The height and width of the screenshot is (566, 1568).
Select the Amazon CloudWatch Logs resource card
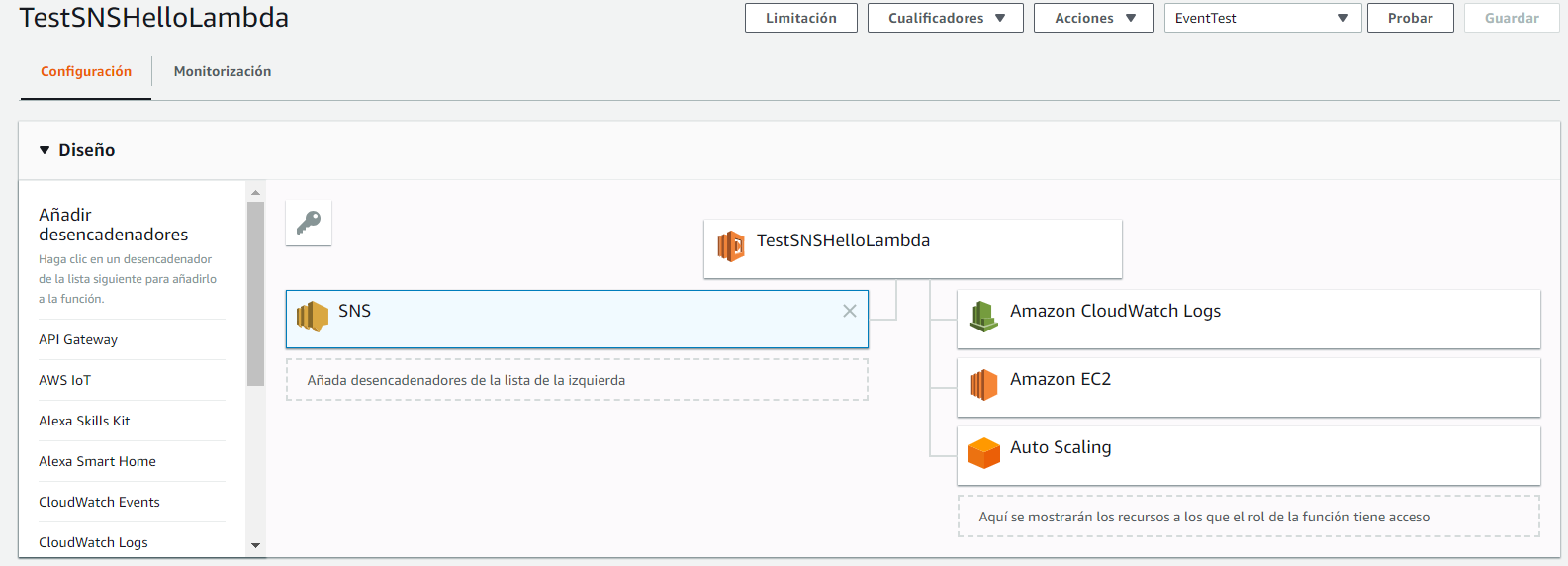point(1248,319)
